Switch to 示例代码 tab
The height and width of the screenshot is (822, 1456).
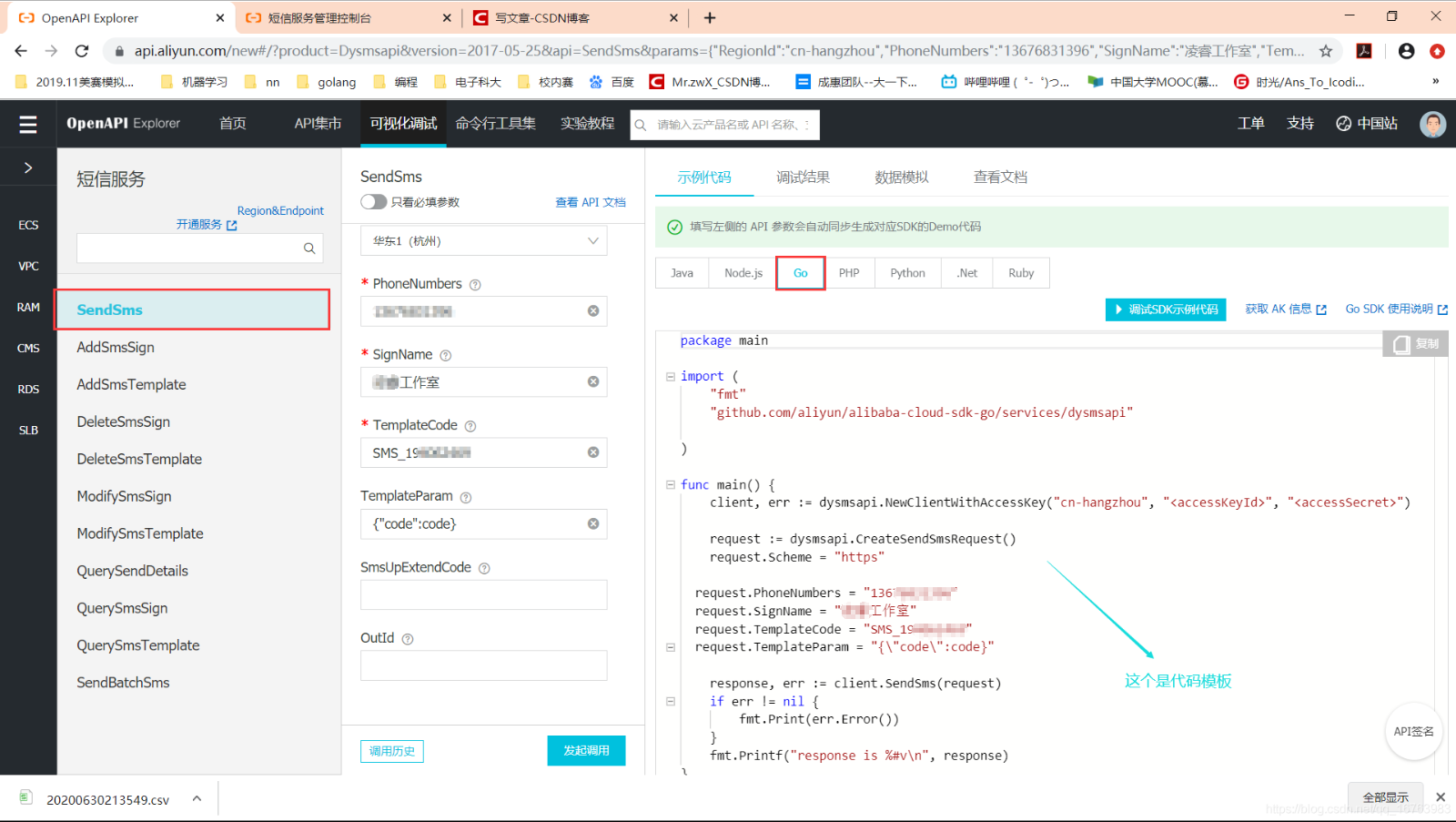(x=704, y=178)
